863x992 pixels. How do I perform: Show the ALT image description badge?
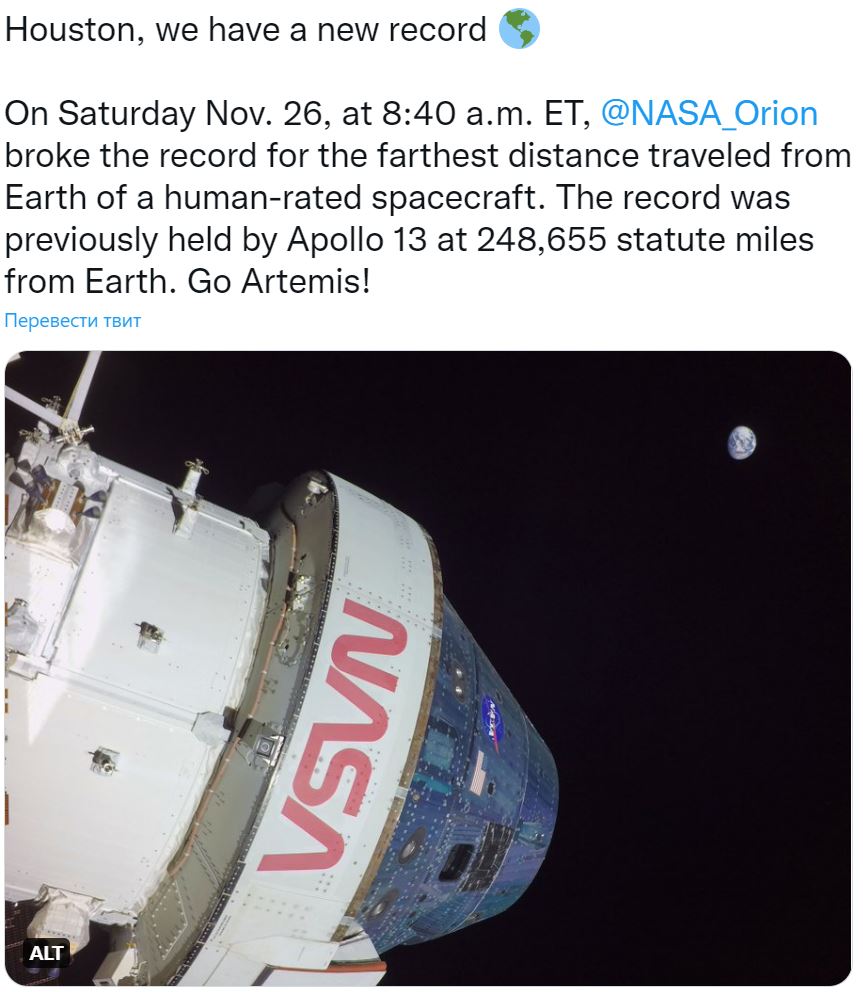click(x=46, y=953)
